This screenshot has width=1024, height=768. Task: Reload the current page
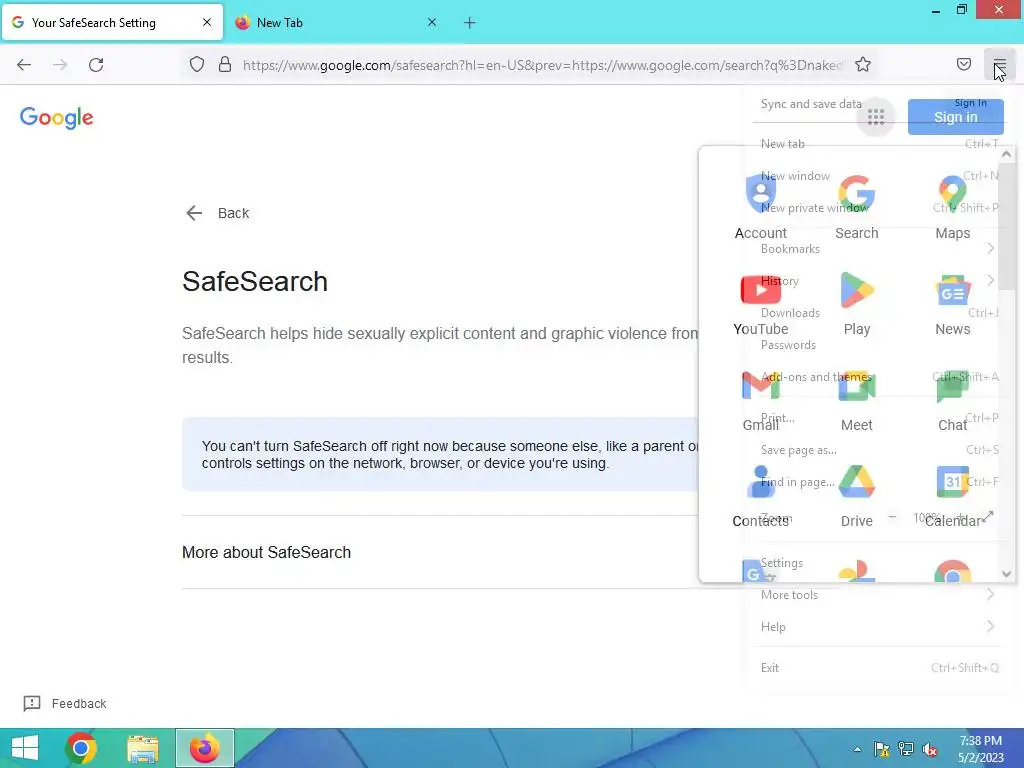click(96, 65)
